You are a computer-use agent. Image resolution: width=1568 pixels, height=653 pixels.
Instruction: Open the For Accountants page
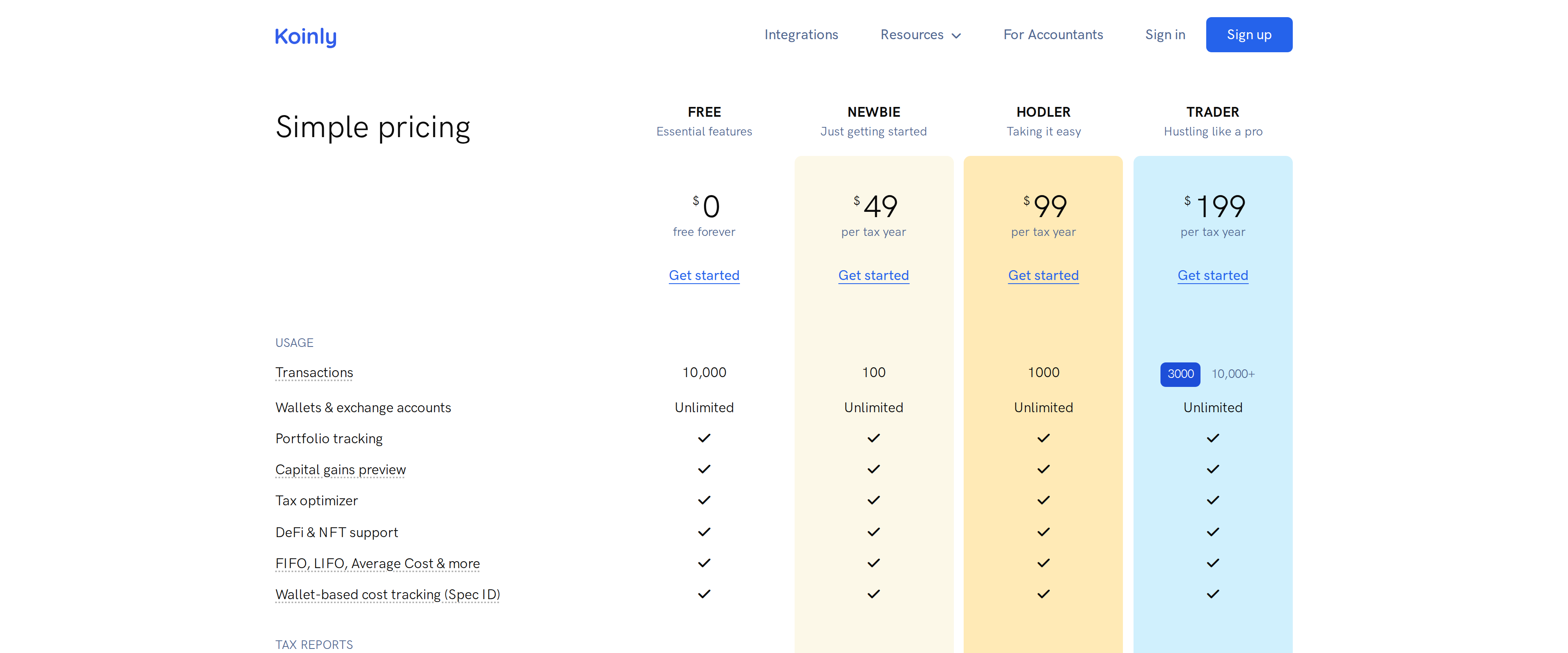tap(1053, 35)
